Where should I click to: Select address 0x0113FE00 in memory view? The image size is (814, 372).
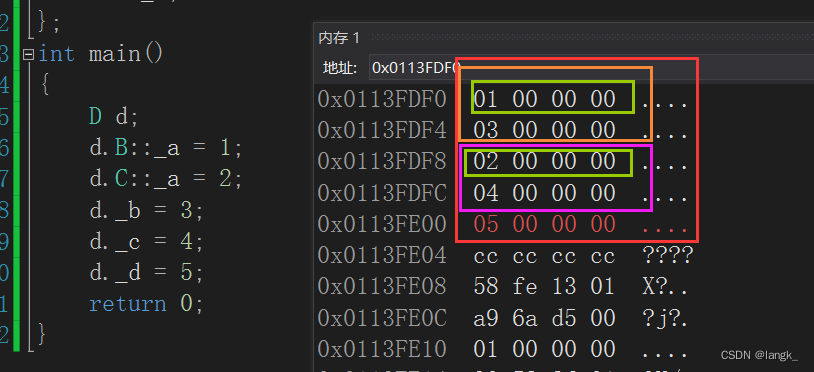coord(382,224)
